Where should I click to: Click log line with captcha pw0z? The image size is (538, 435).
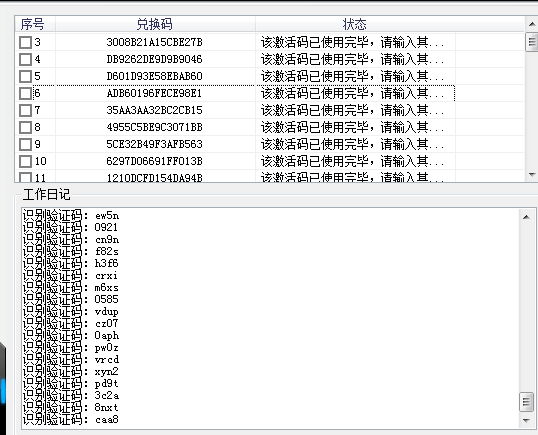coord(71,348)
